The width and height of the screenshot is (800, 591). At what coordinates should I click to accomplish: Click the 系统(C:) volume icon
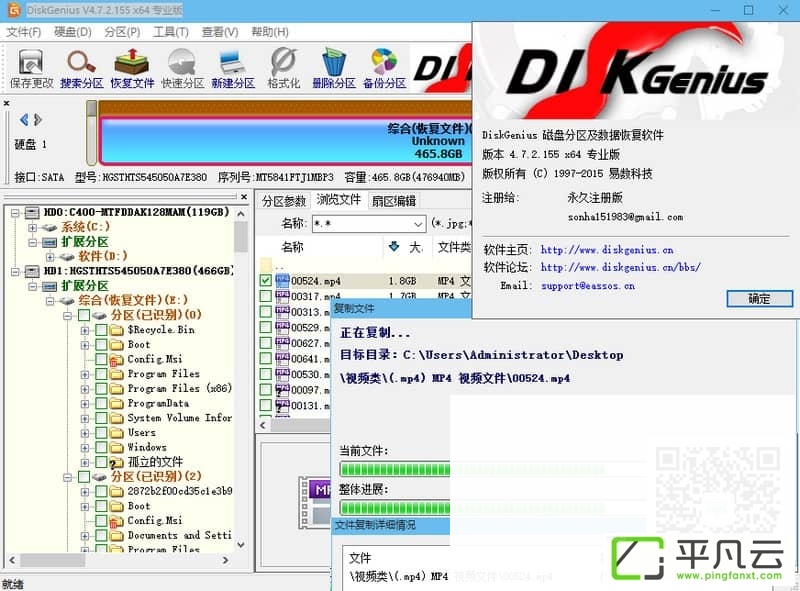pyautogui.click(x=49, y=227)
